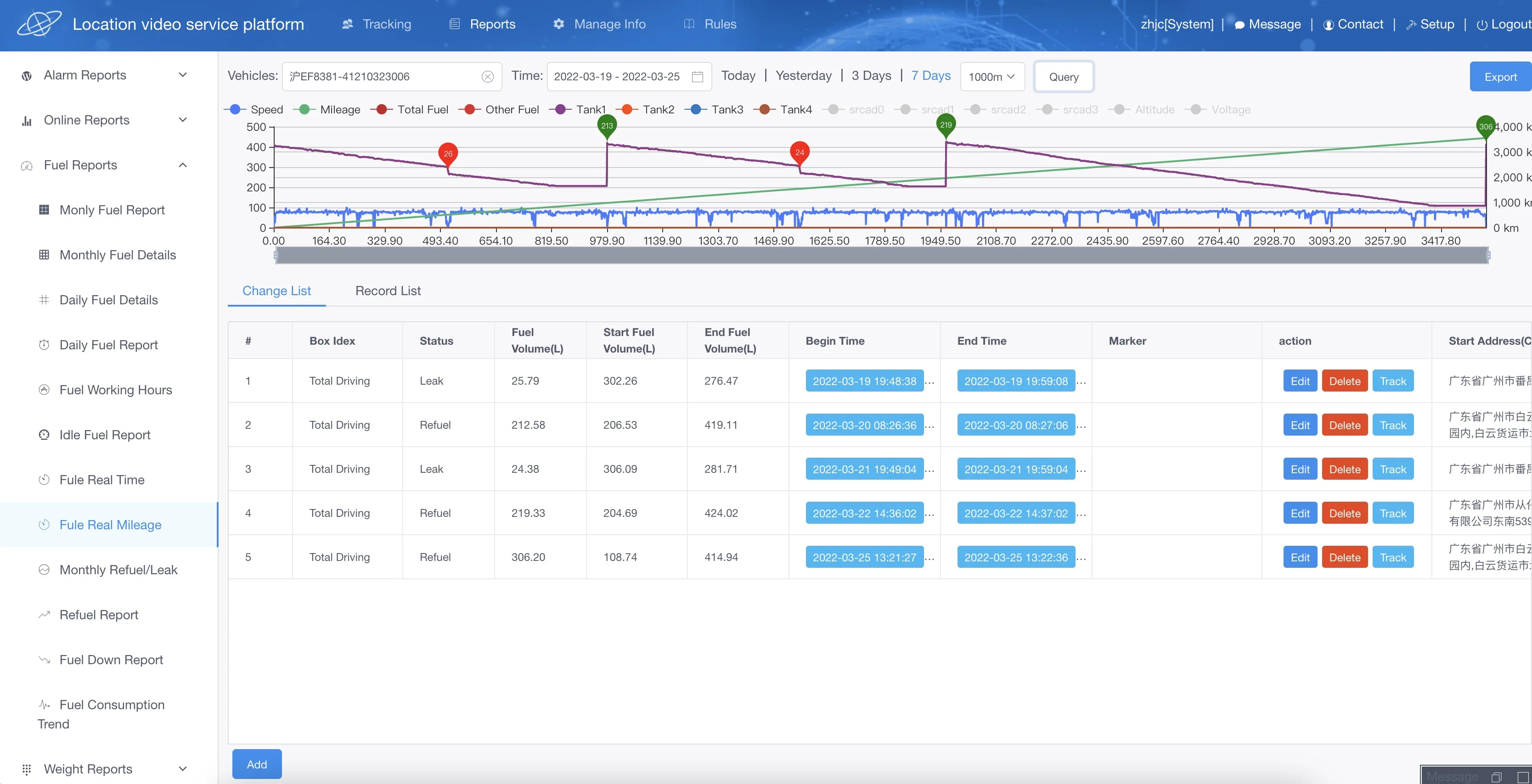Open Idle Fuel Report sidebar item
The image size is (1532, 784).
point(105,435)
